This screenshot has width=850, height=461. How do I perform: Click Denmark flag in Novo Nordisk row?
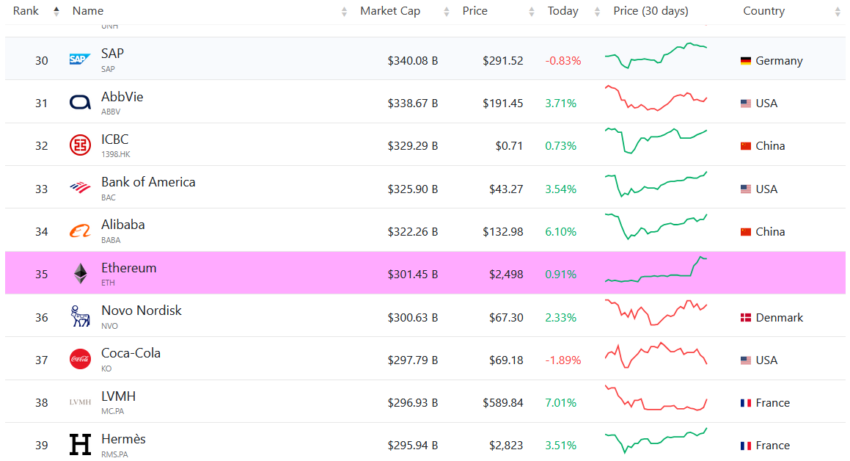(746, 317)
